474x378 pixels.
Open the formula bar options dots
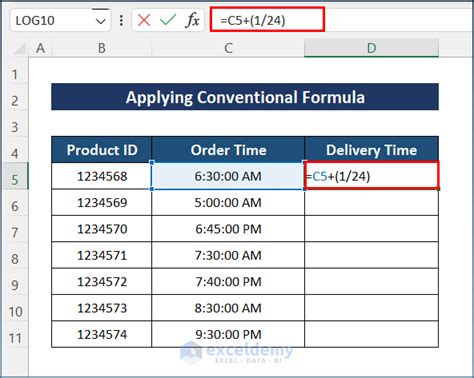(x=121, y=20)
